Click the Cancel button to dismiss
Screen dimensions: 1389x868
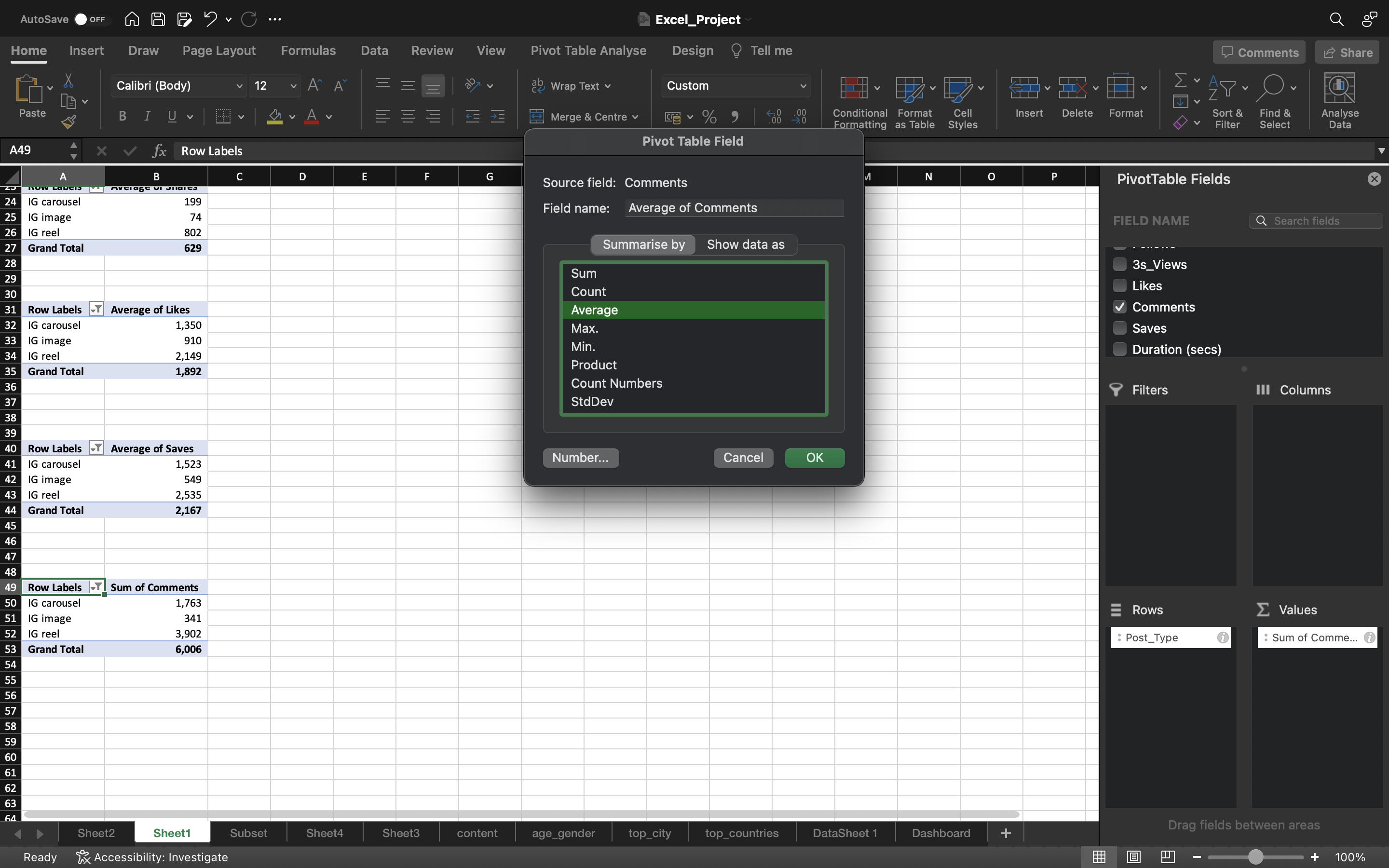click(743, 458)
